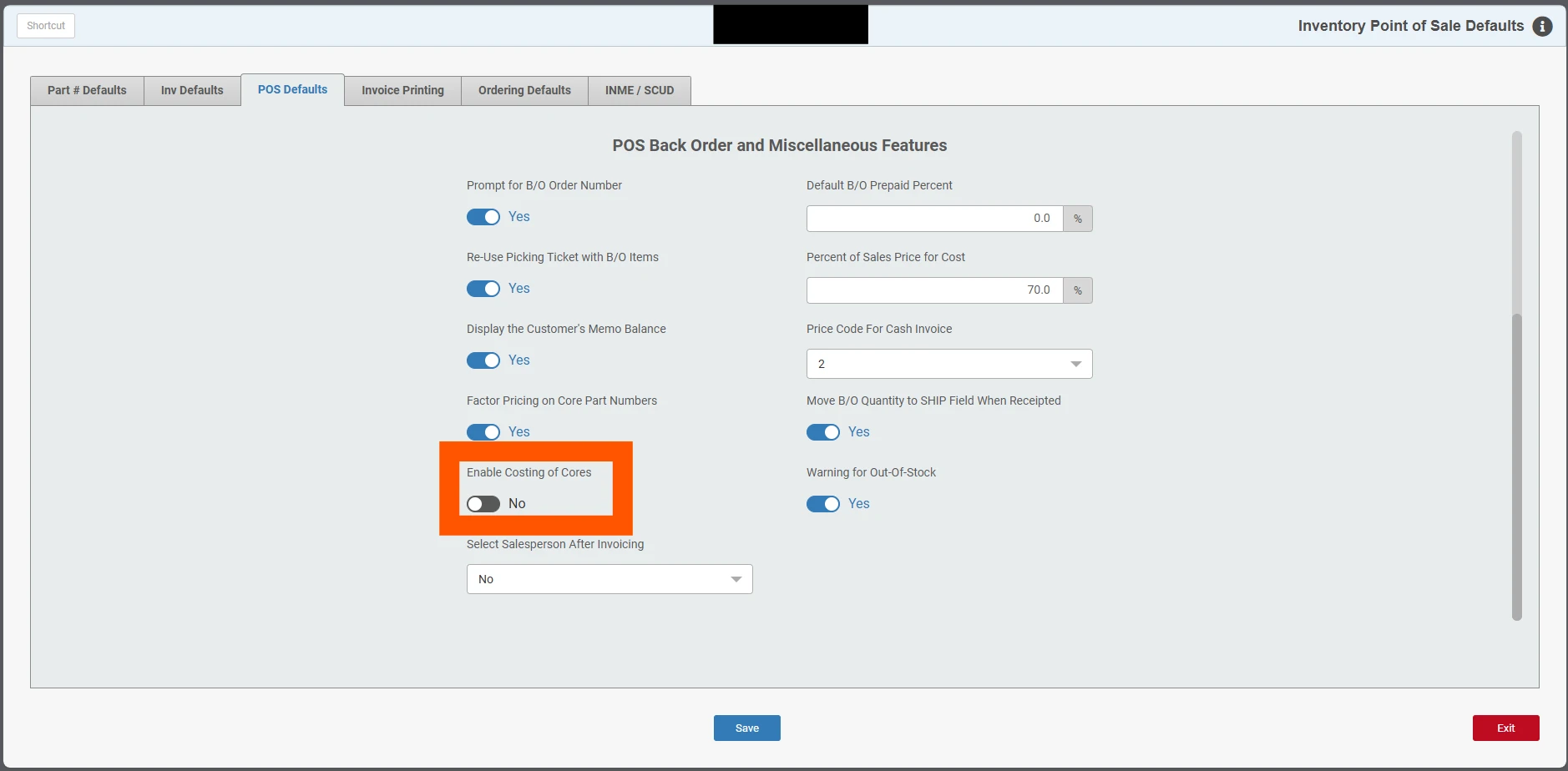The image size is (1568, 771).
Task: Go to INME / SCUD tab
Action: [640, 90]
